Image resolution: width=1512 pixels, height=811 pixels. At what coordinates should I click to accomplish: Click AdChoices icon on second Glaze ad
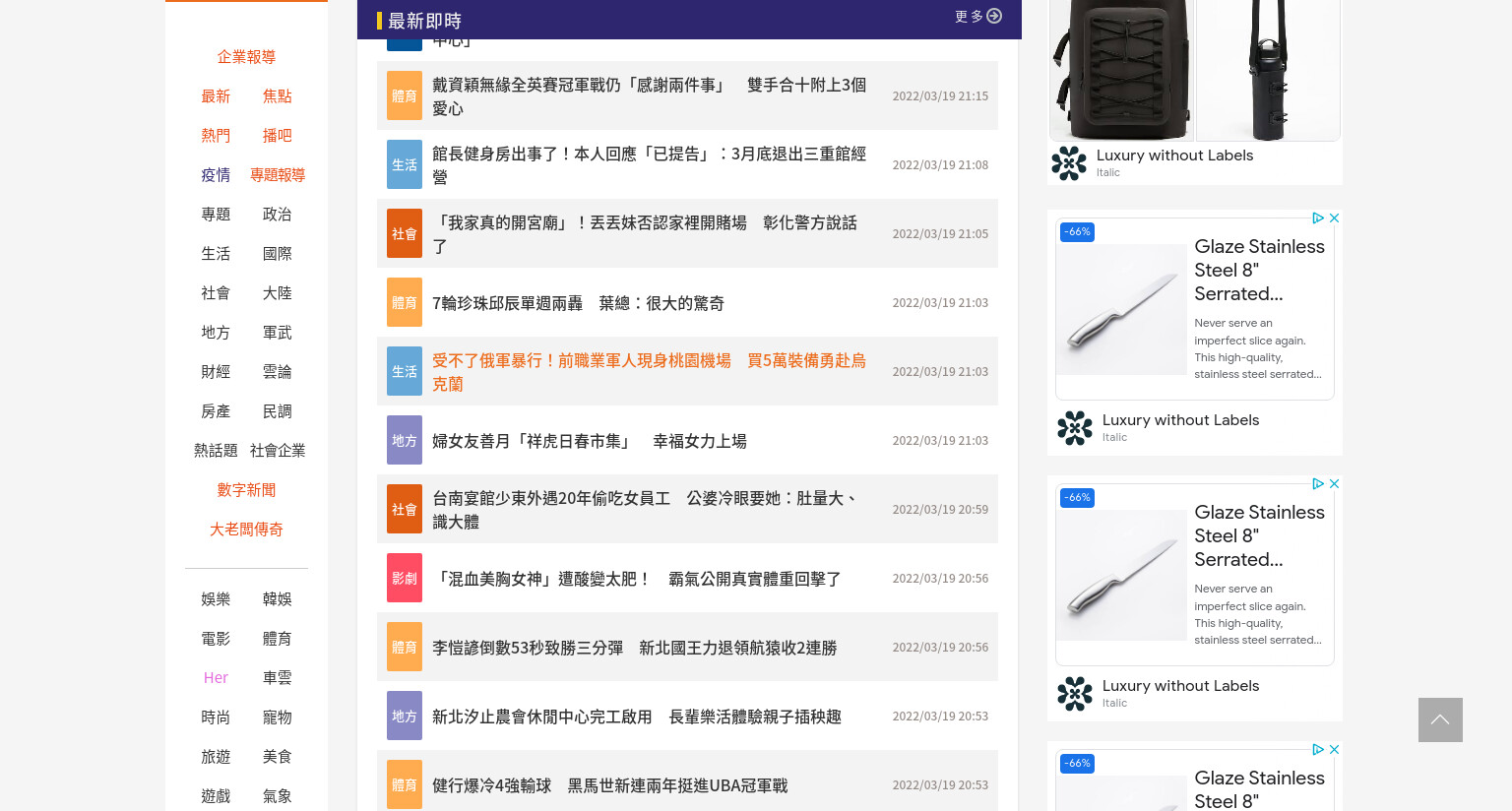1318,483
